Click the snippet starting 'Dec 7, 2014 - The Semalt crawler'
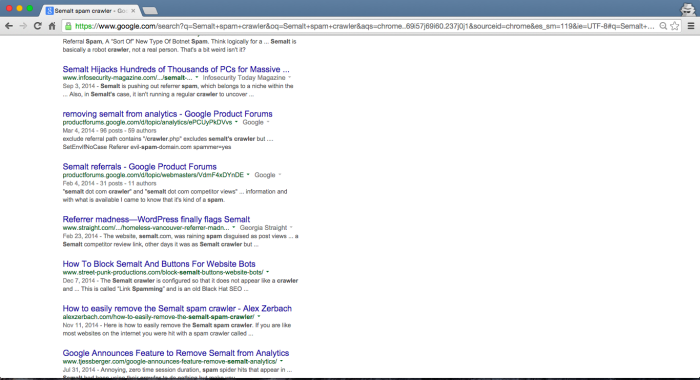This screenshot has height=380, width=700. point(180,285)
